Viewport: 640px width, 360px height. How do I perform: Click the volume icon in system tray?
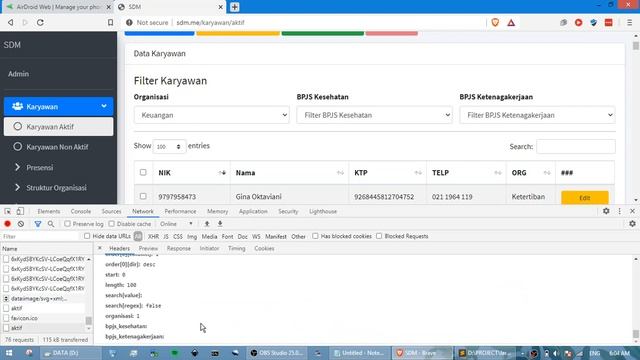click(x=556, y=353)
